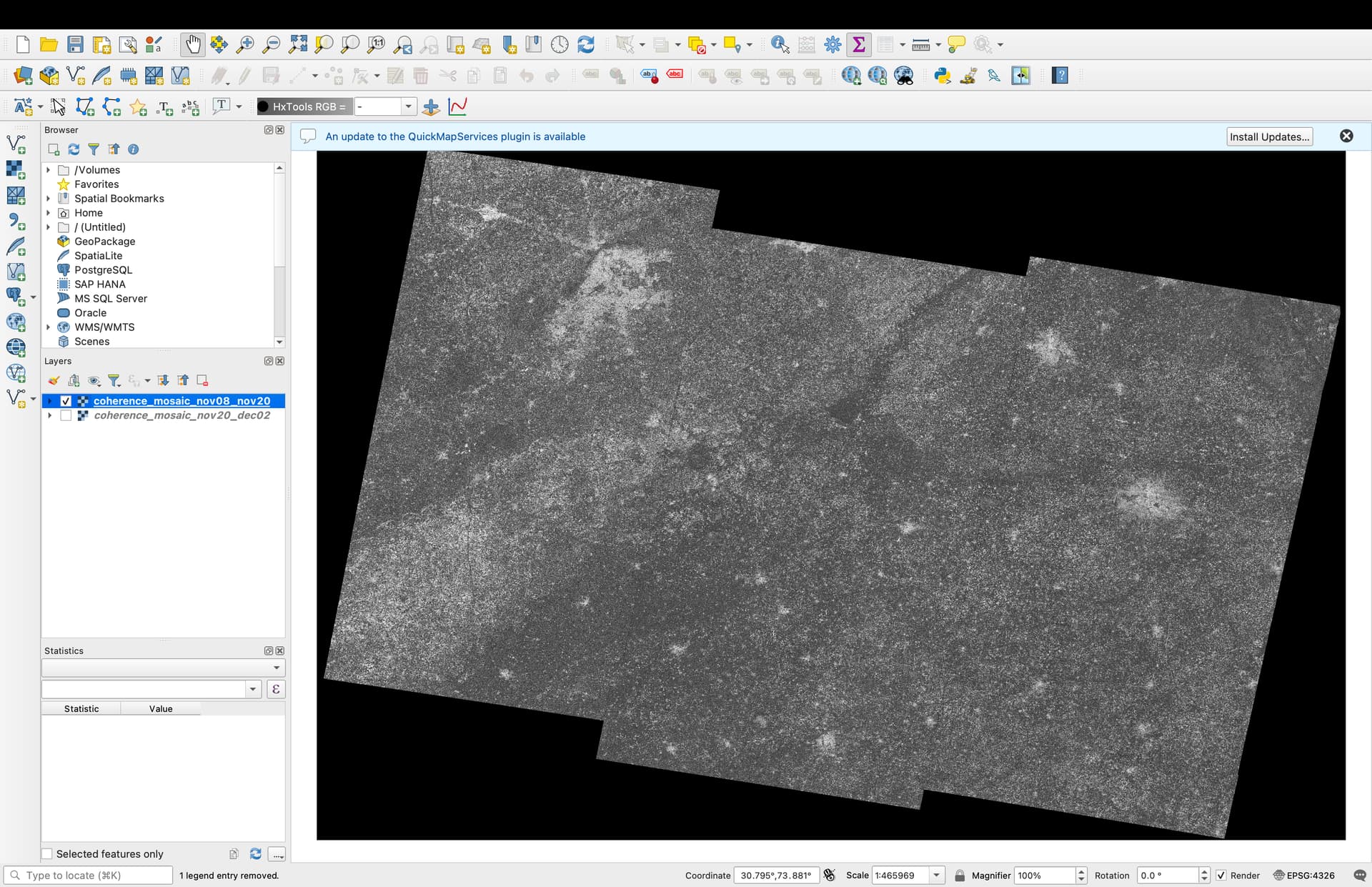
Task: Uncheck the coherence_mosaic_nov08_nov20 layer visibility
Action: 66,401
